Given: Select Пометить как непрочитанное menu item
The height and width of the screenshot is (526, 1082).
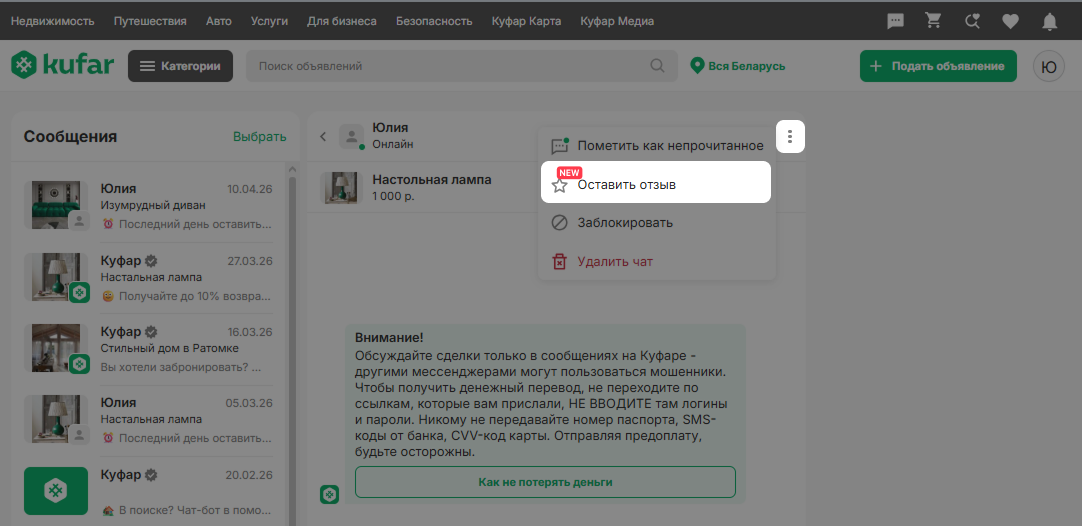Looking at the screenshot, I should pos(657,146).
